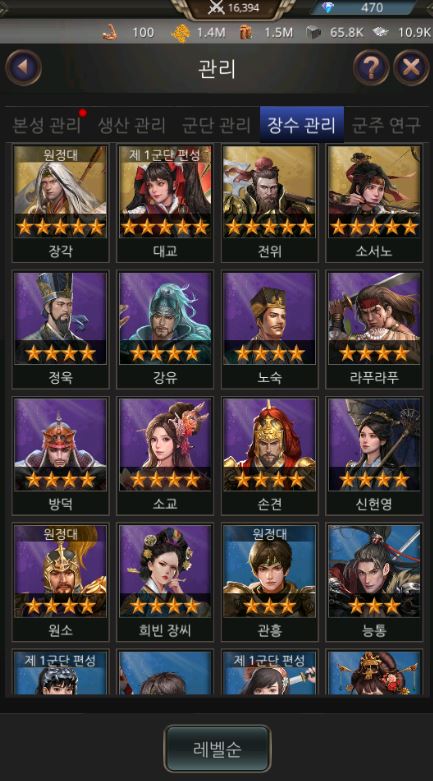Select the four-star general 강유
The image size is (433, 781).
tap(165, 330)
